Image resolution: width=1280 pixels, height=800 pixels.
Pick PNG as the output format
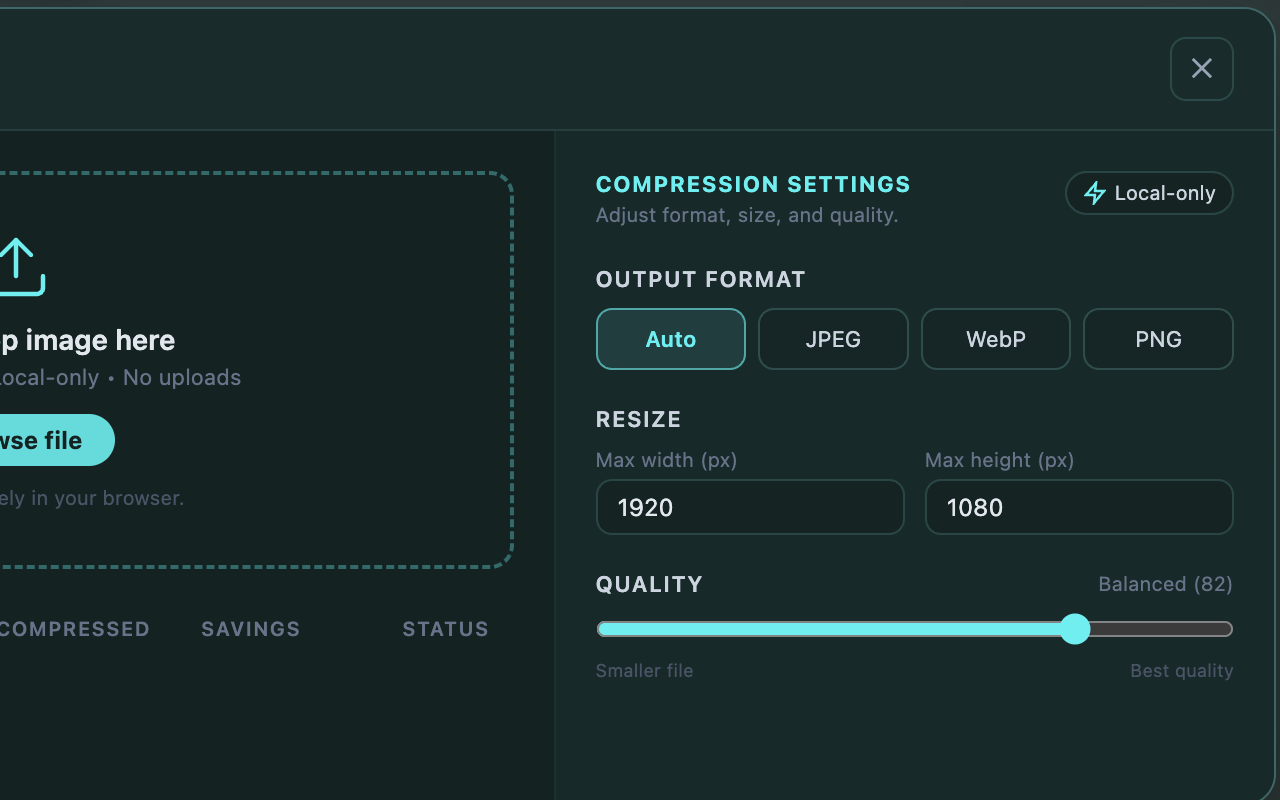(1158, 339)
